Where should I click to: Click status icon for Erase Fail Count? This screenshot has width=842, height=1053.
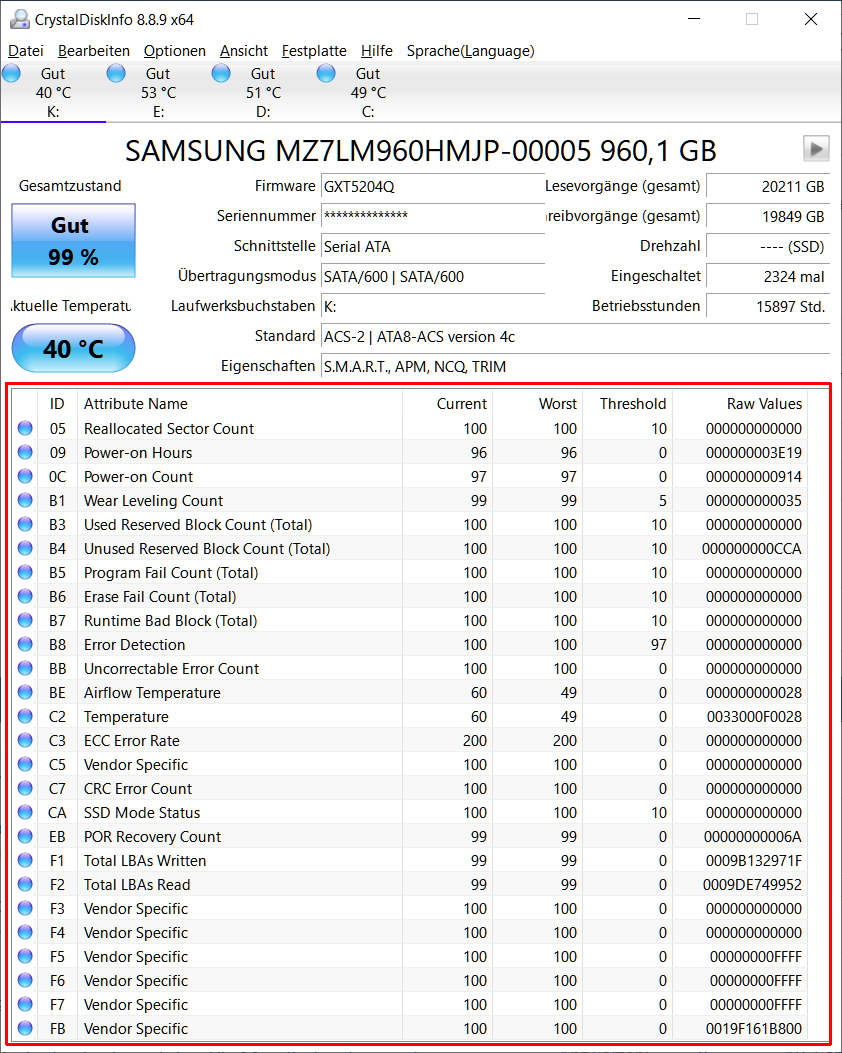[25, 596]
